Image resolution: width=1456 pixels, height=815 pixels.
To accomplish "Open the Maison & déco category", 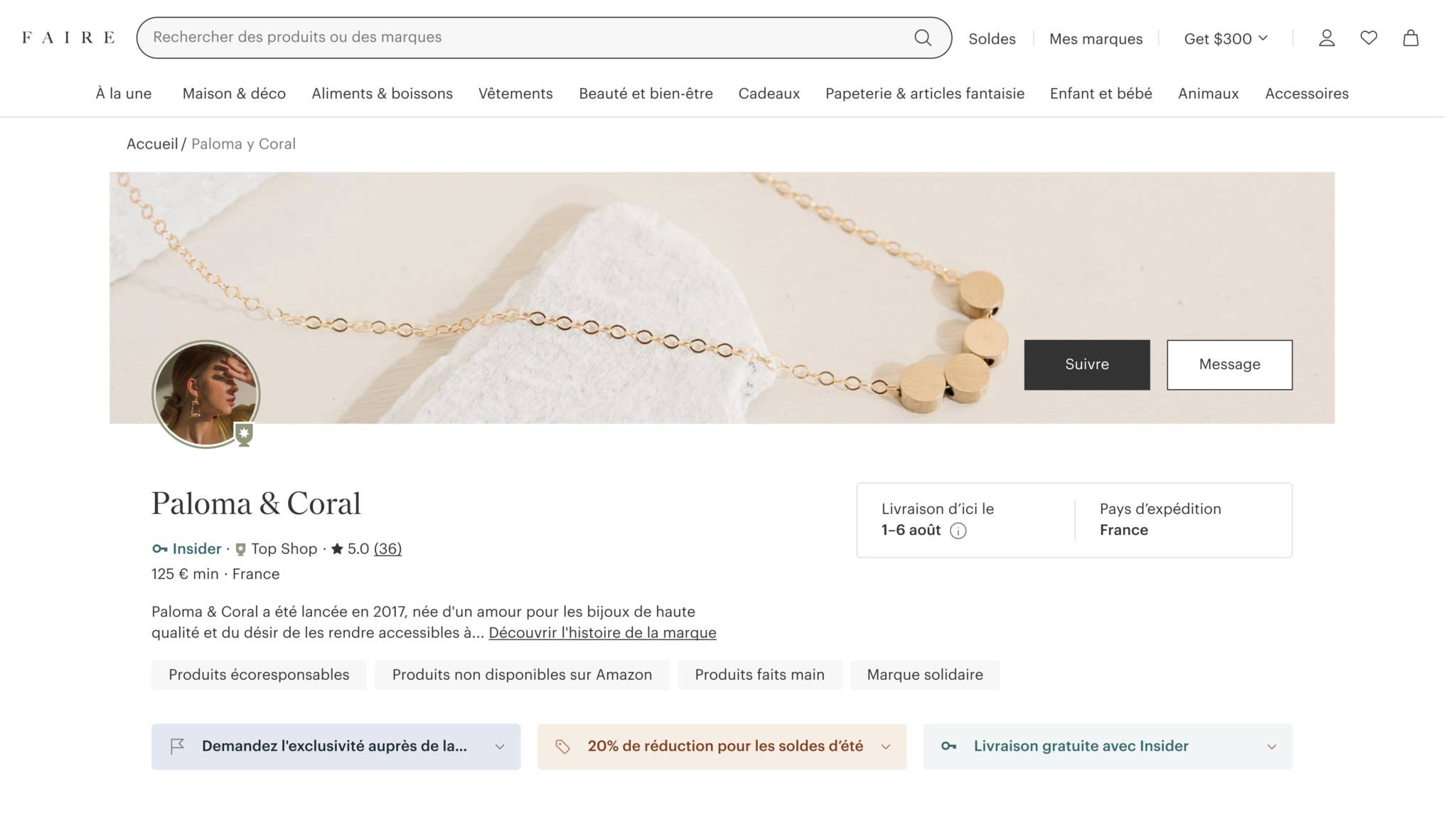I will [234, 93].
